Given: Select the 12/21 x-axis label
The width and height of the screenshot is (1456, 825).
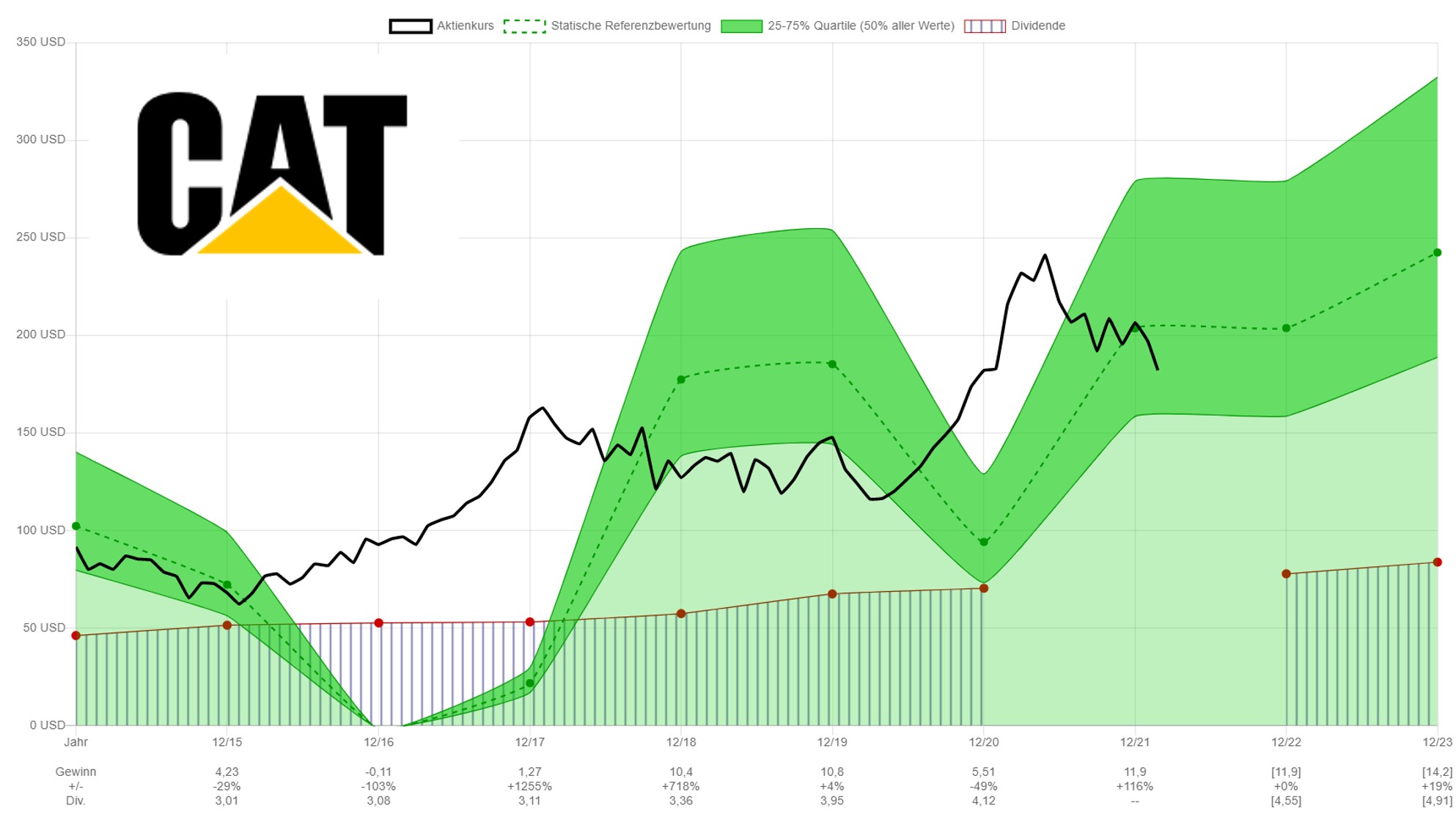Looking at the screenshot, I should 1135,742.
